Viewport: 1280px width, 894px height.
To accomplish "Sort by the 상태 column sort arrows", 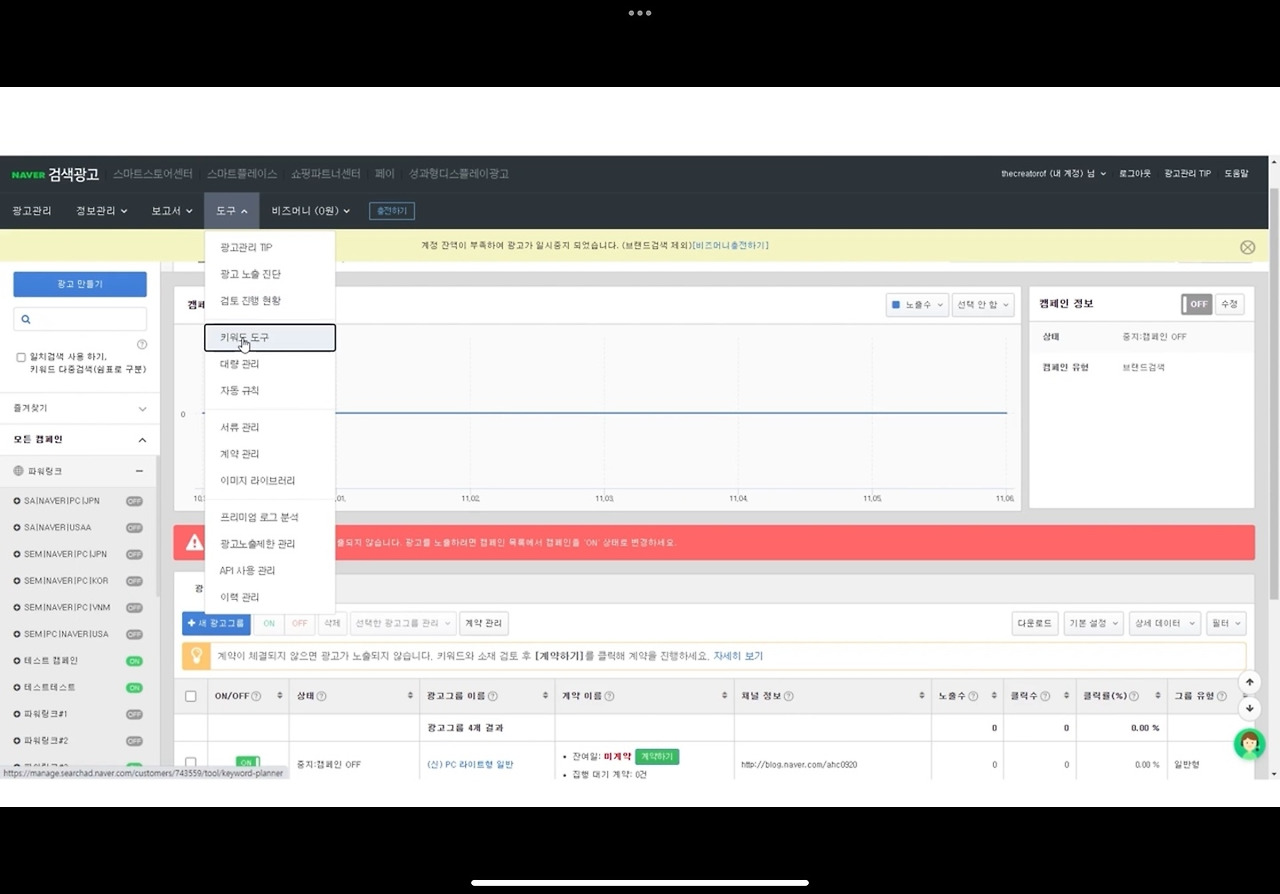I will 411,696.
